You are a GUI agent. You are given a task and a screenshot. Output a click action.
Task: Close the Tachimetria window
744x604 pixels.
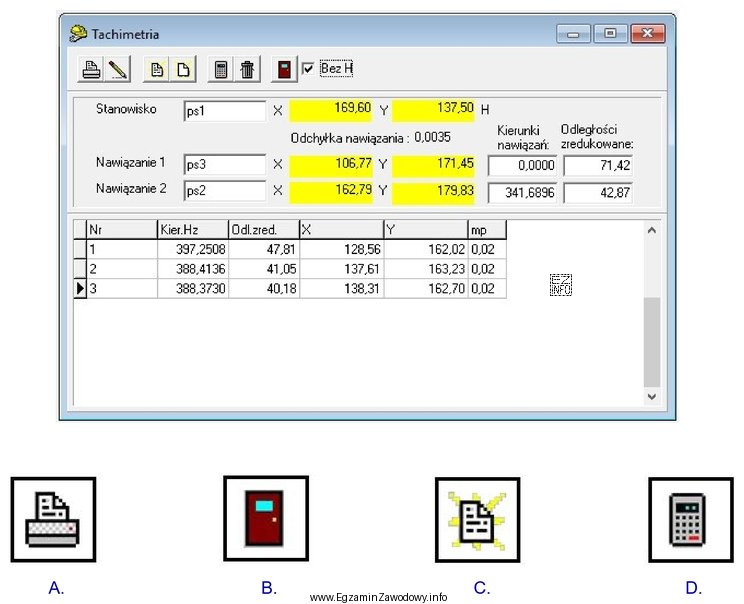click(648, 34)
